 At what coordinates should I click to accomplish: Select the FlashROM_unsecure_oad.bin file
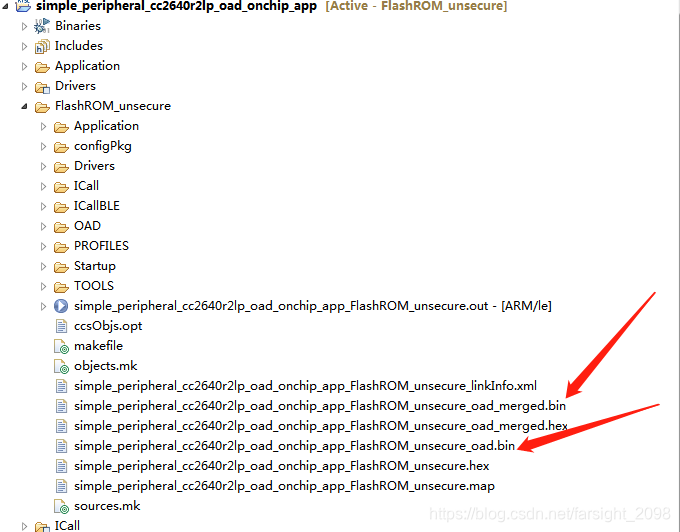(x=294, y=446)
